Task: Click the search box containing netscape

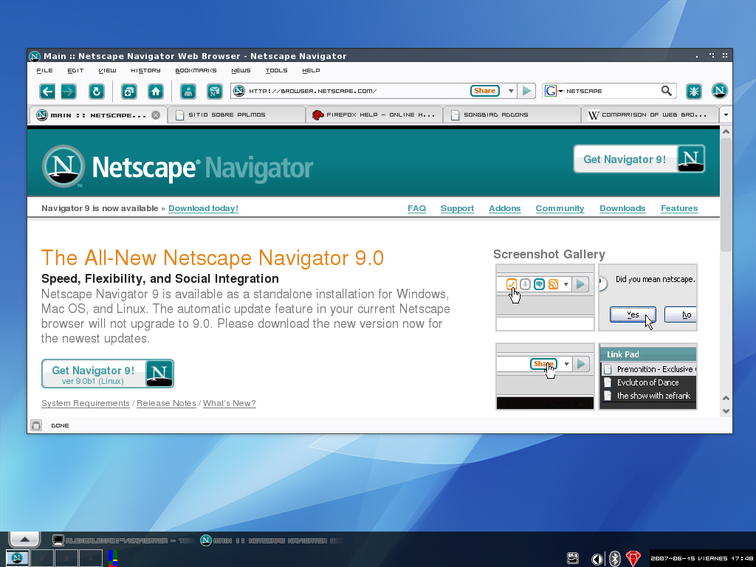Action: [x=611, y=91]
